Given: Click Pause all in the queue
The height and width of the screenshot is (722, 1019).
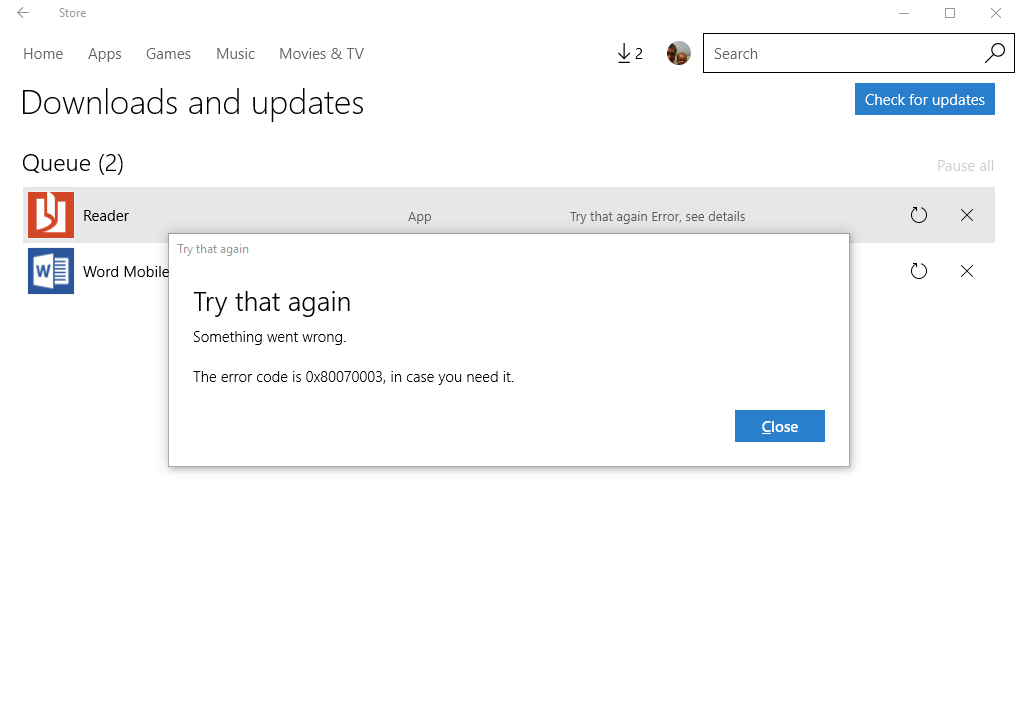Looking at the screenshot, I should 964,166.
